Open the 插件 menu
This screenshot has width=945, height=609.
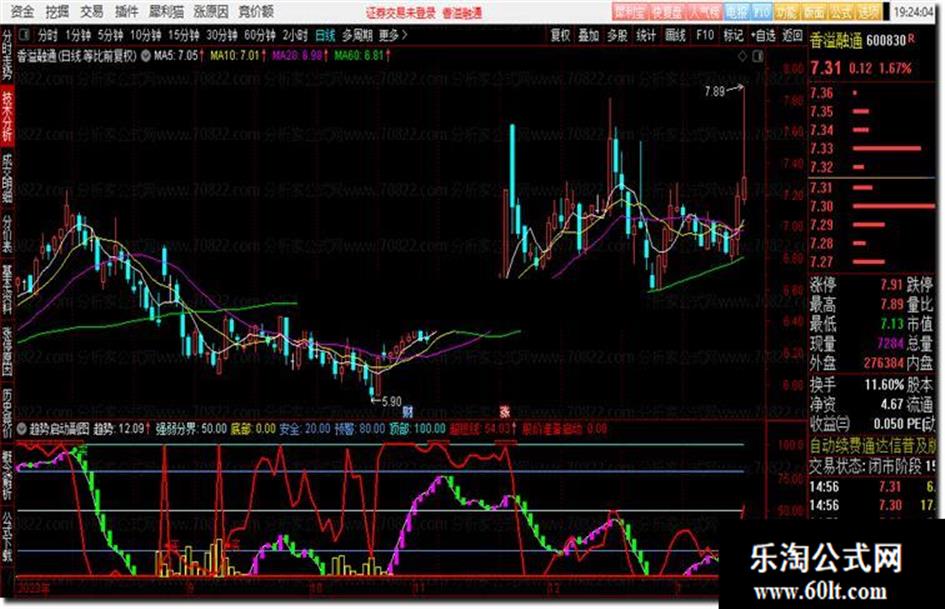127,11
